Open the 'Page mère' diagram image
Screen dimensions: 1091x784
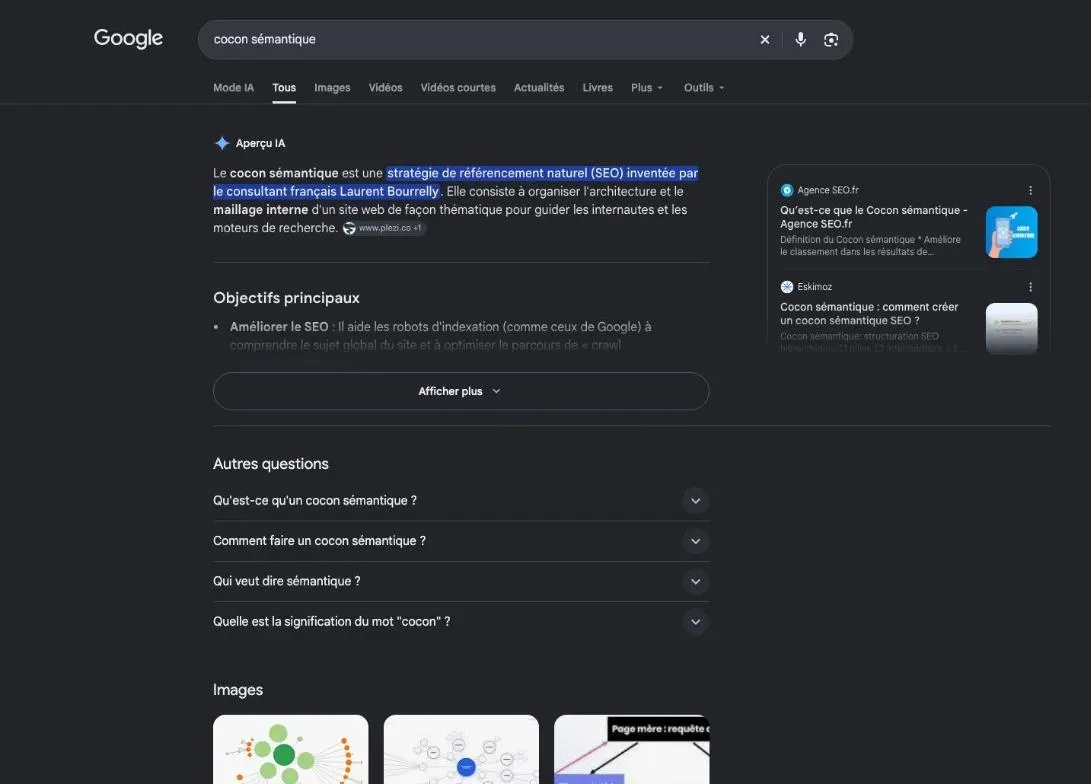[632, 750]
